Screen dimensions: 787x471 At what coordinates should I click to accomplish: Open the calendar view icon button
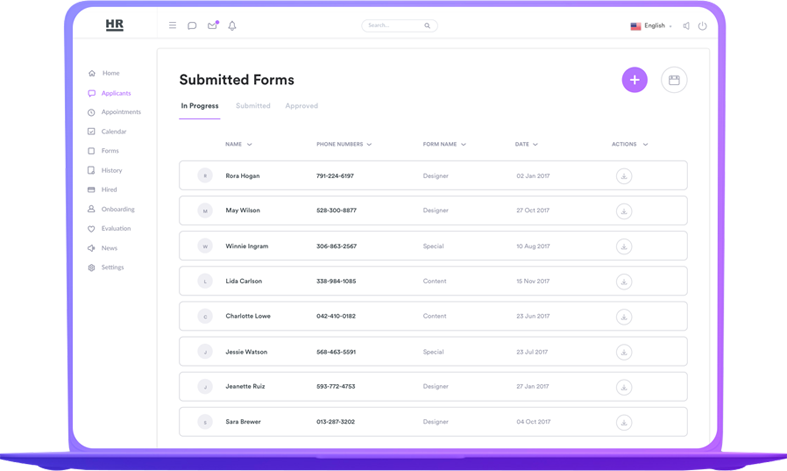(674, 80)
